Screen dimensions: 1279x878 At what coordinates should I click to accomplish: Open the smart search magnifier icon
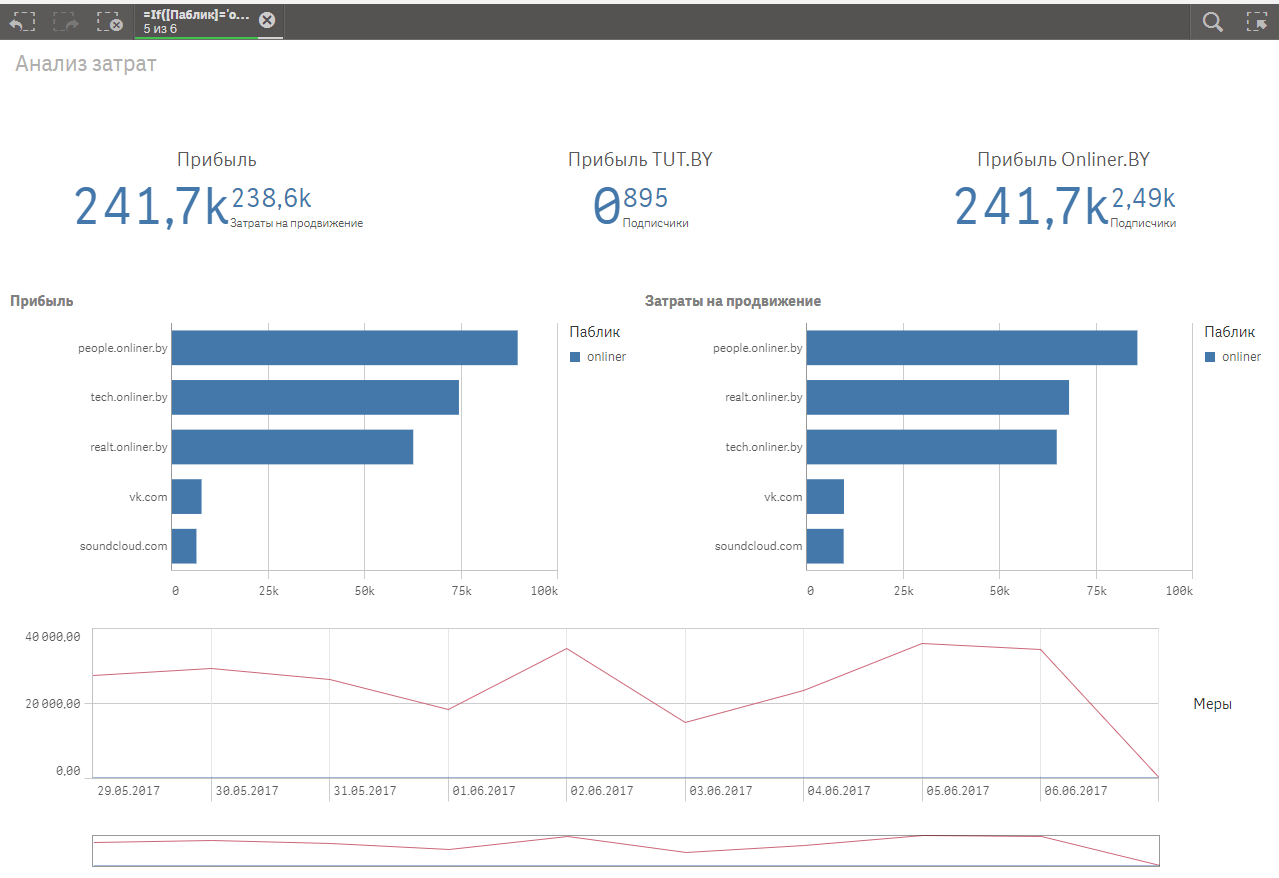click(x=1212, y=22)
